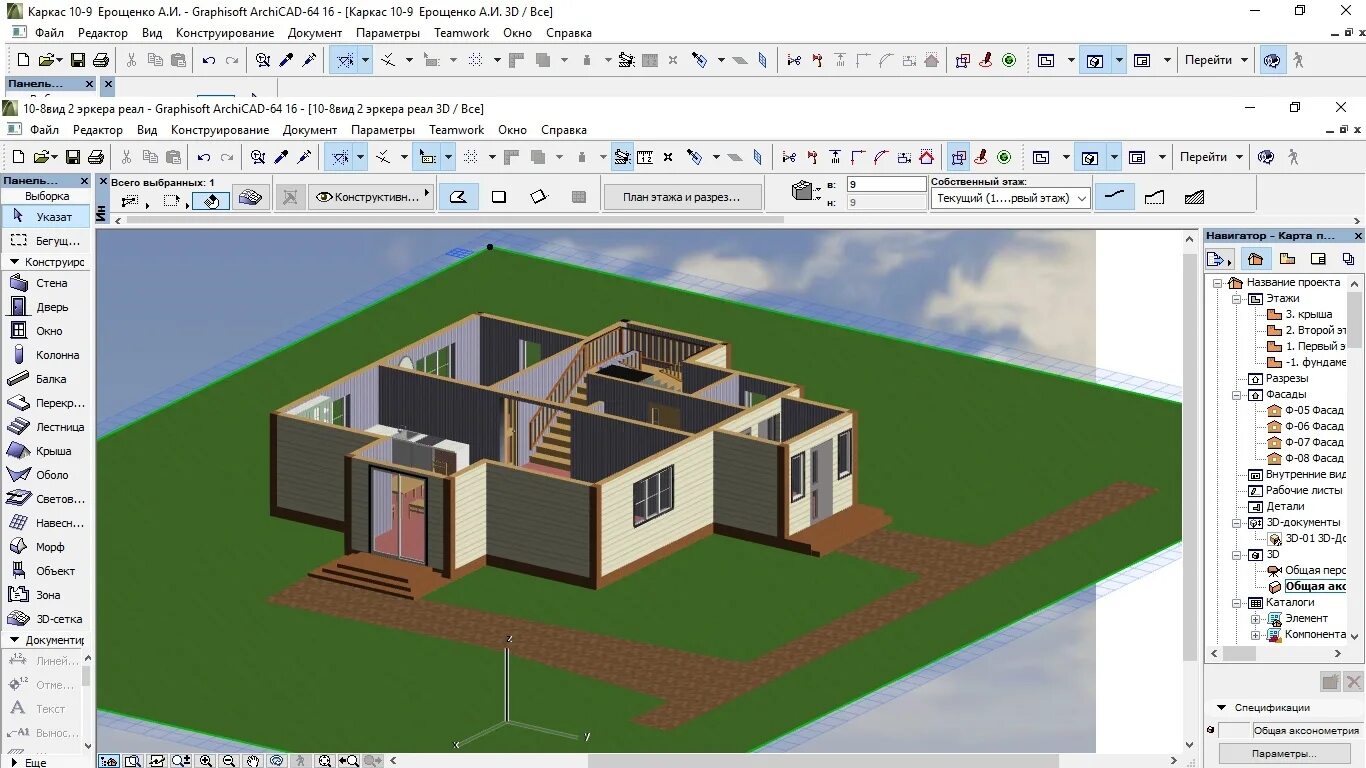Toggle the 3D window button in front toolbar

[x=1090, y=157]
